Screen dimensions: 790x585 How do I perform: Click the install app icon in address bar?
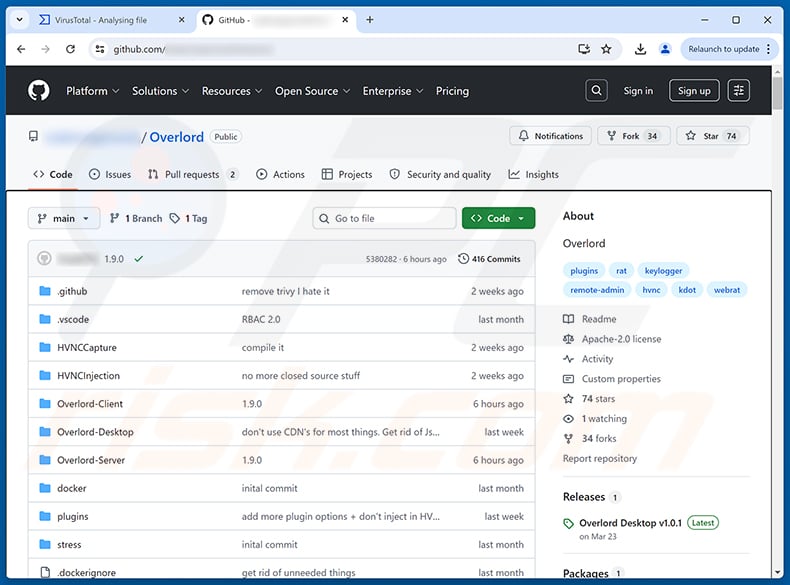coord(584,49)
